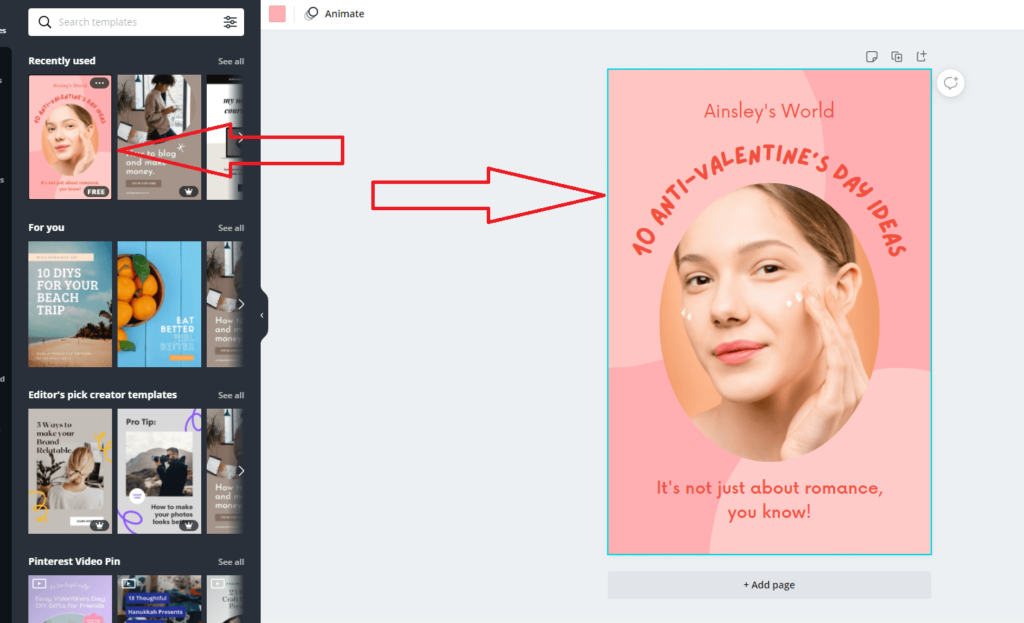Select the 18 Thoughtful Hanukkah Presents video pin
Image resolution: width=1024 pixels, height=623 pixels.
pos(159,599)
